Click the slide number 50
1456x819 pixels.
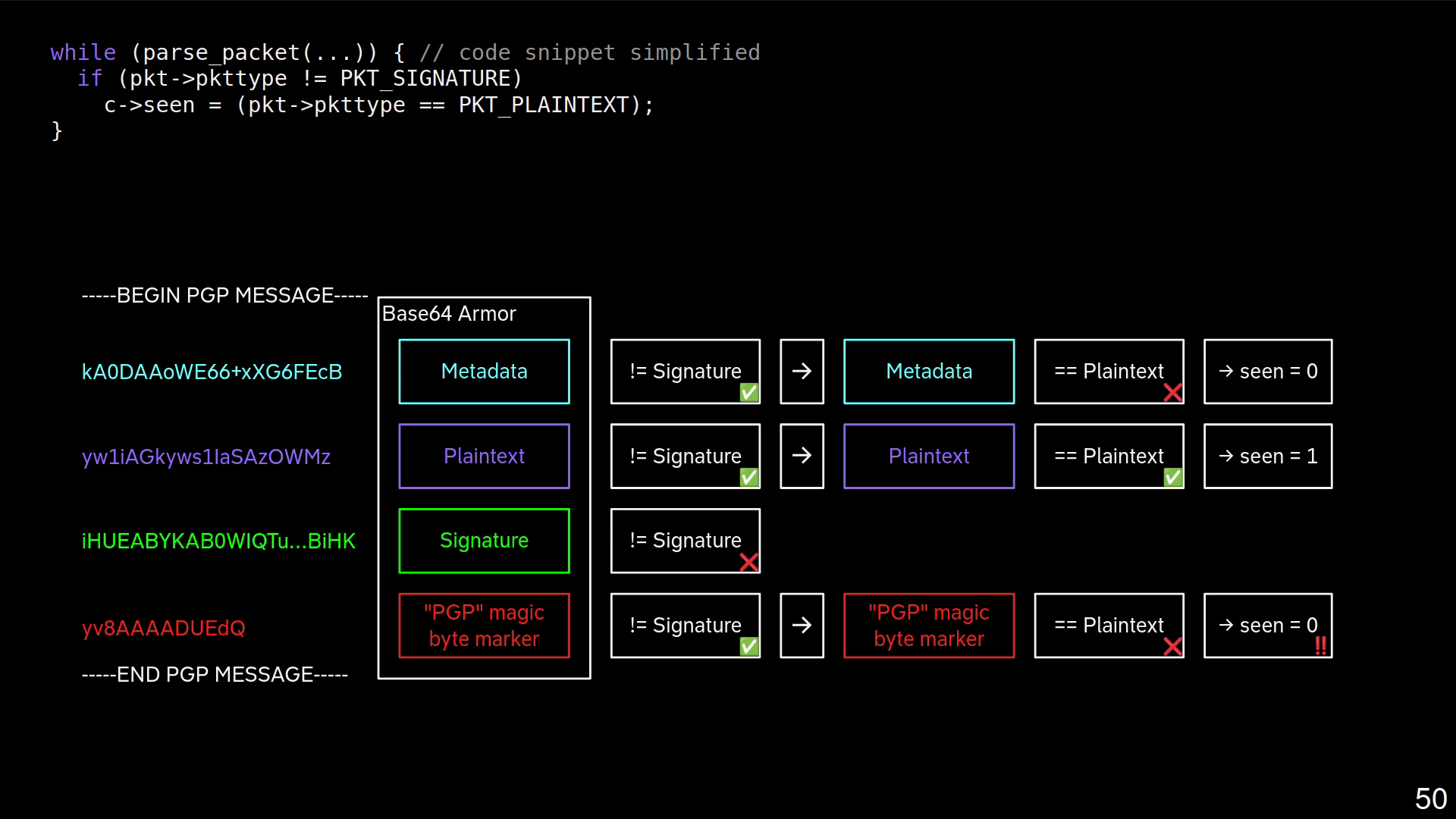click(x=1430, y=799)
